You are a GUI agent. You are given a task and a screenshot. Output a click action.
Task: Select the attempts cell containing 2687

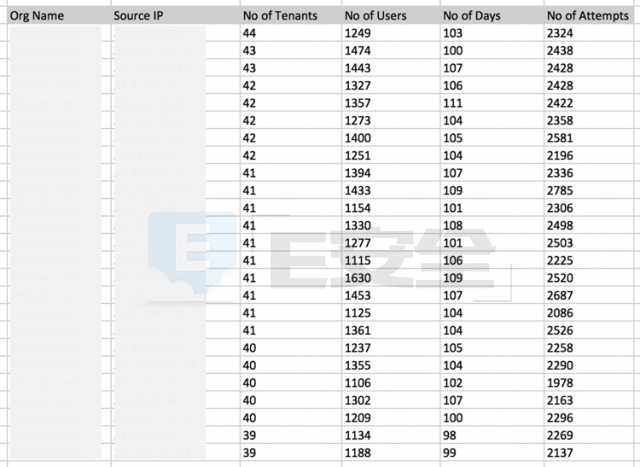pos(589,296)
